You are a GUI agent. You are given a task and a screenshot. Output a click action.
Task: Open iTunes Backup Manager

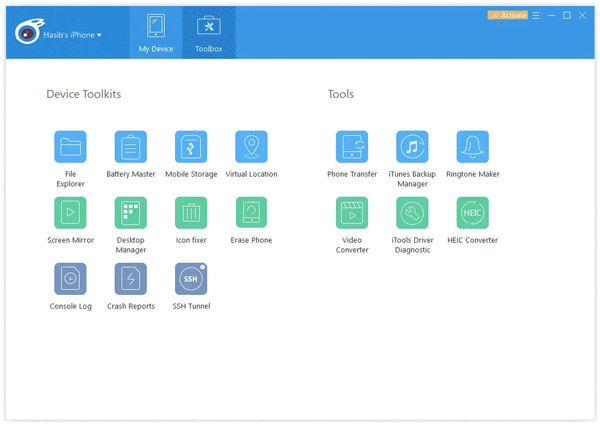click(x=412, y=147)
